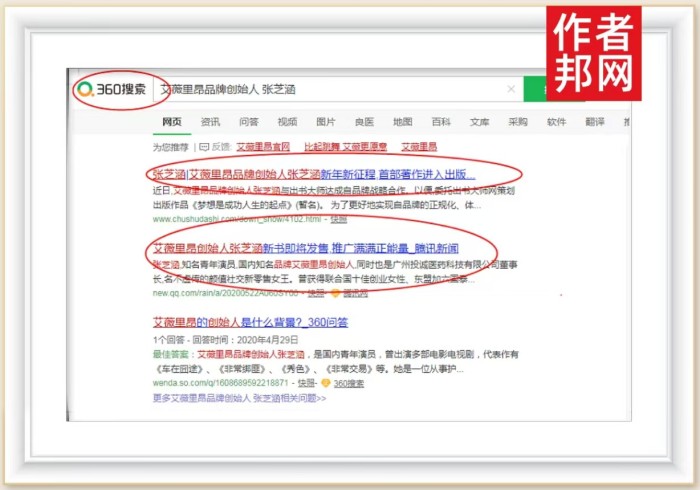
Task: Open the 腾讯新闻 新书即将发售 result
Action: click(305, 248)
